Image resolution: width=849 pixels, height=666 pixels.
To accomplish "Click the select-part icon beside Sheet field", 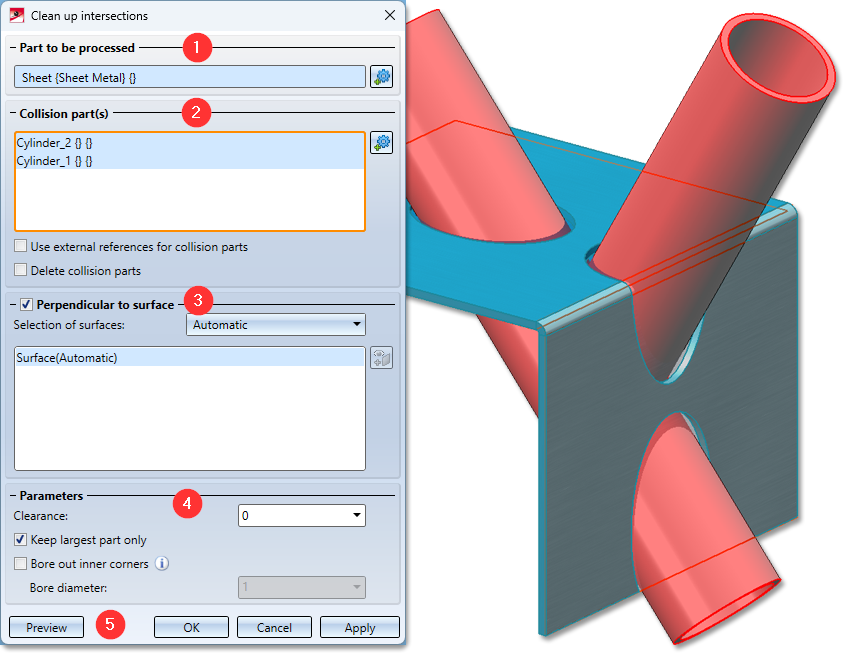I will point(381,77).
